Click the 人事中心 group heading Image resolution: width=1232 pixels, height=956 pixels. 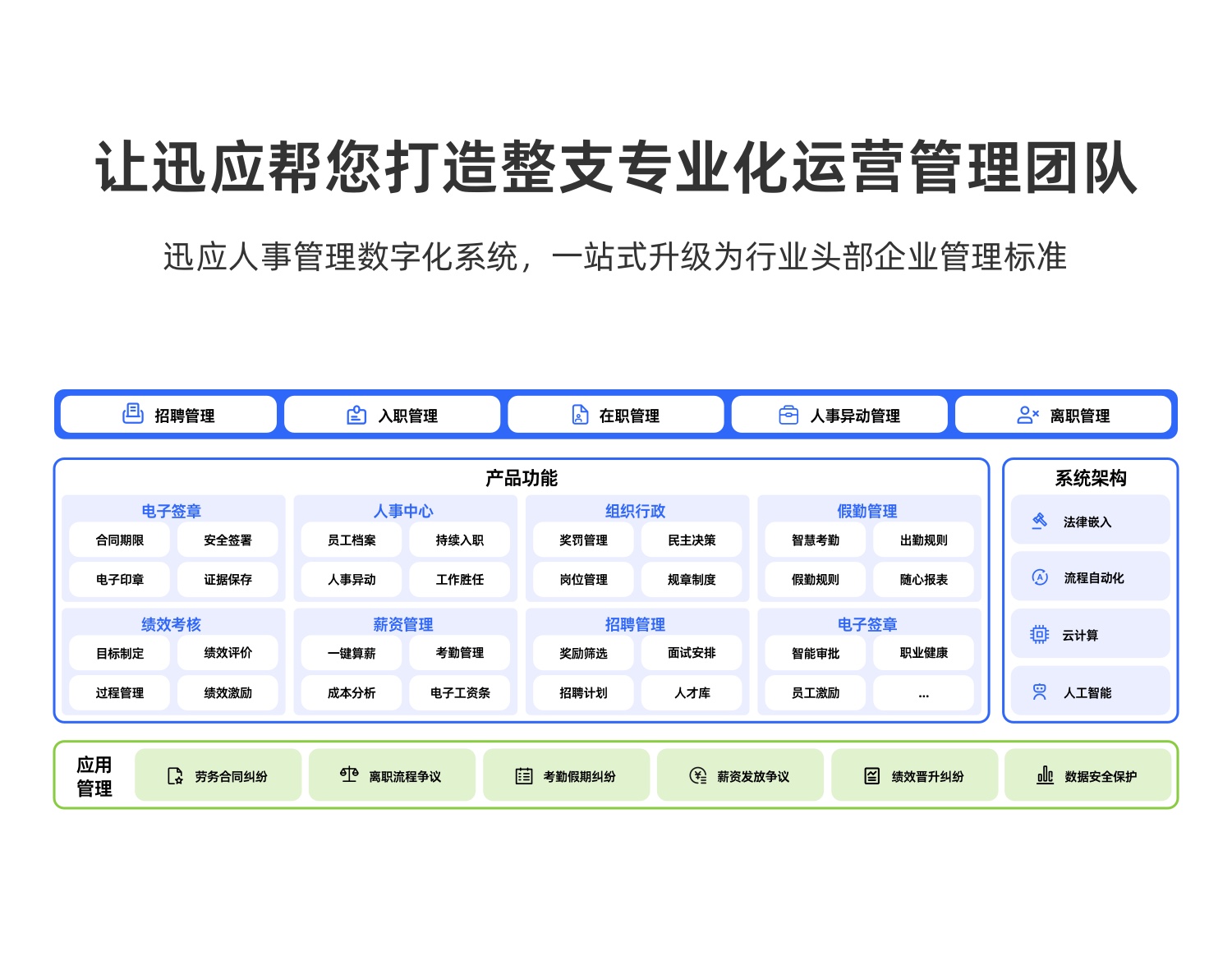tap(403, 511)
